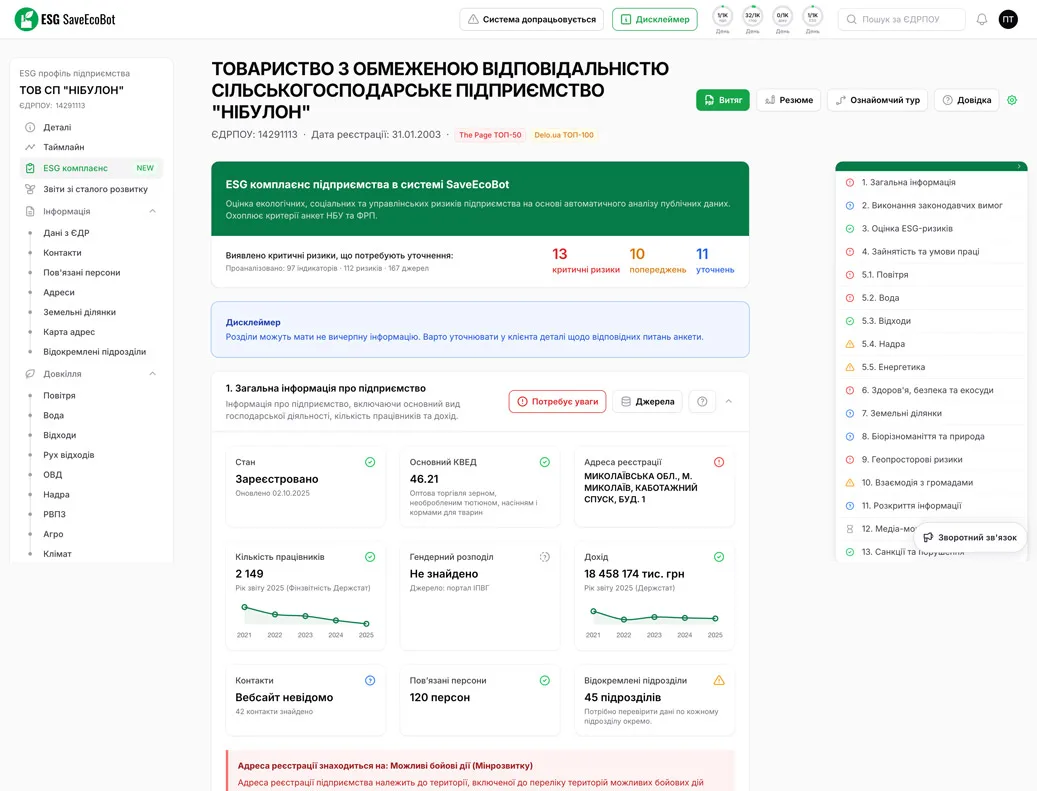Open Дані з ЄДР sidebar item
The height and width of the screenshot is (791, 1037).
(66, 233)
